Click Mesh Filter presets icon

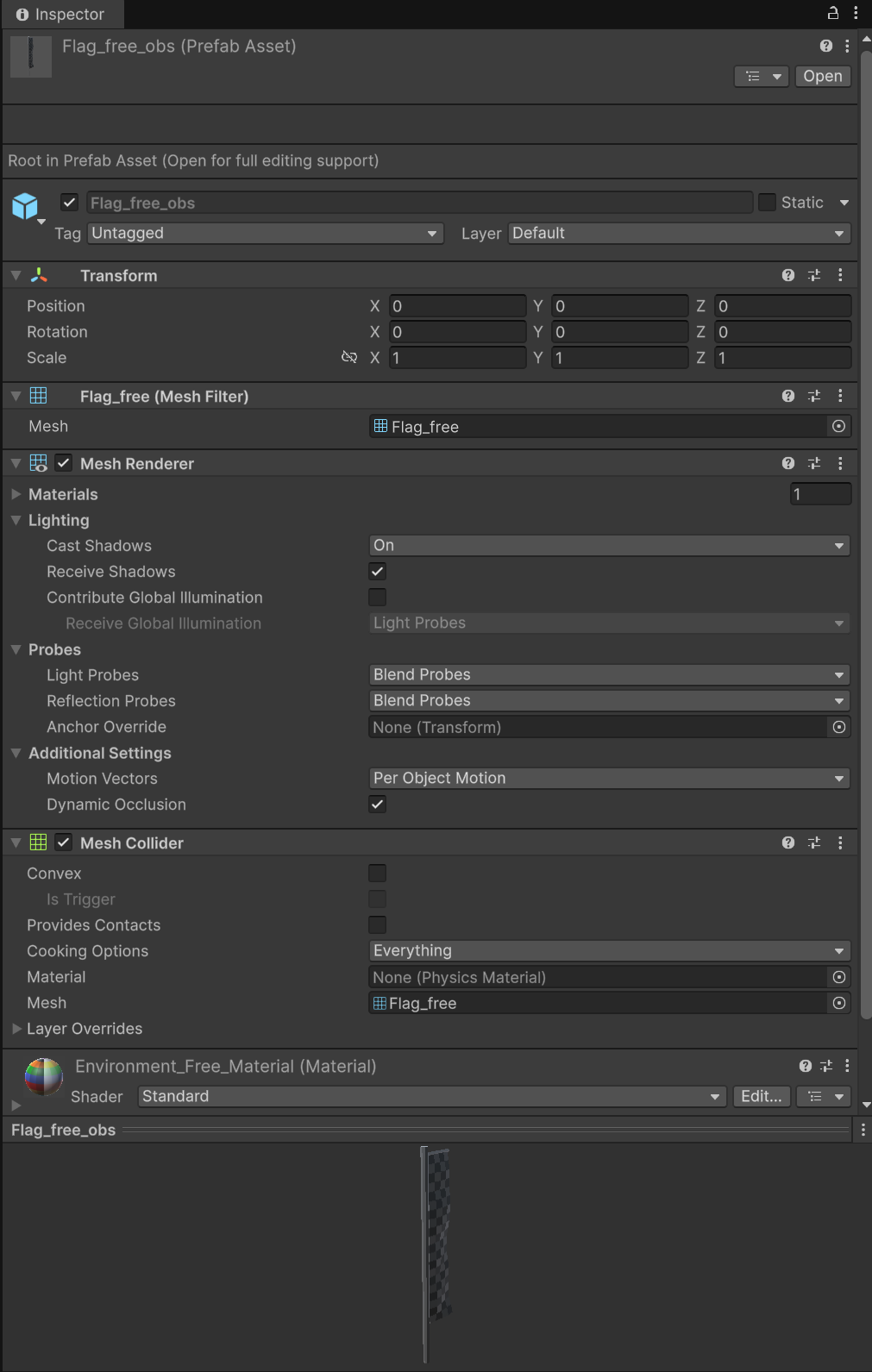[x=813, y=396]
